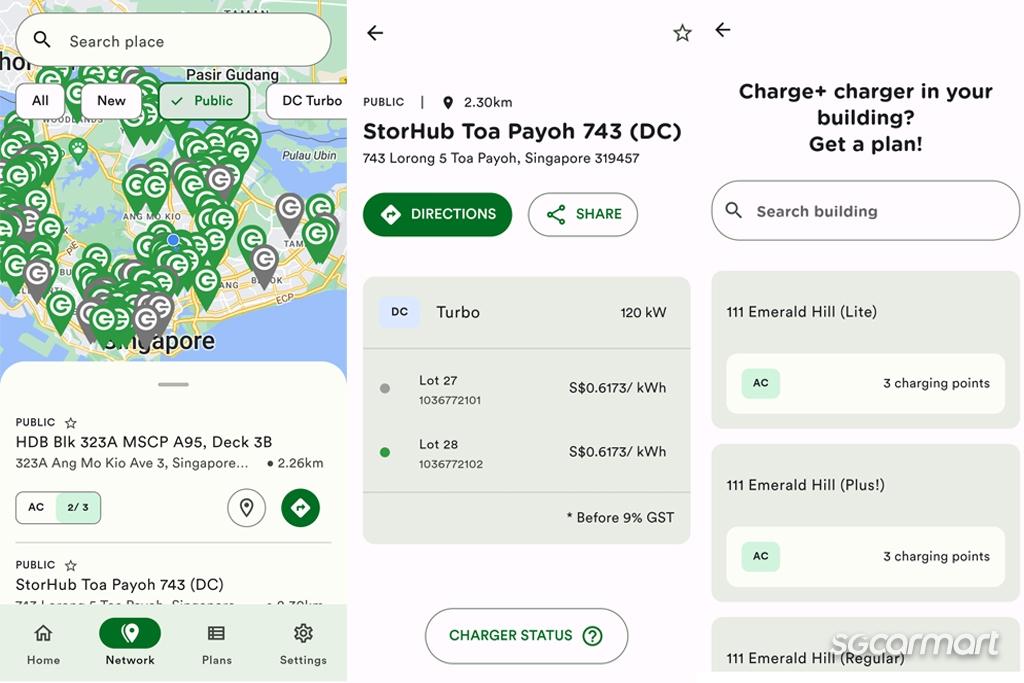Tap the locate pin icon for HDB Blk 323A
Viewport: 1024px width, 683px height.
(246, 508)
